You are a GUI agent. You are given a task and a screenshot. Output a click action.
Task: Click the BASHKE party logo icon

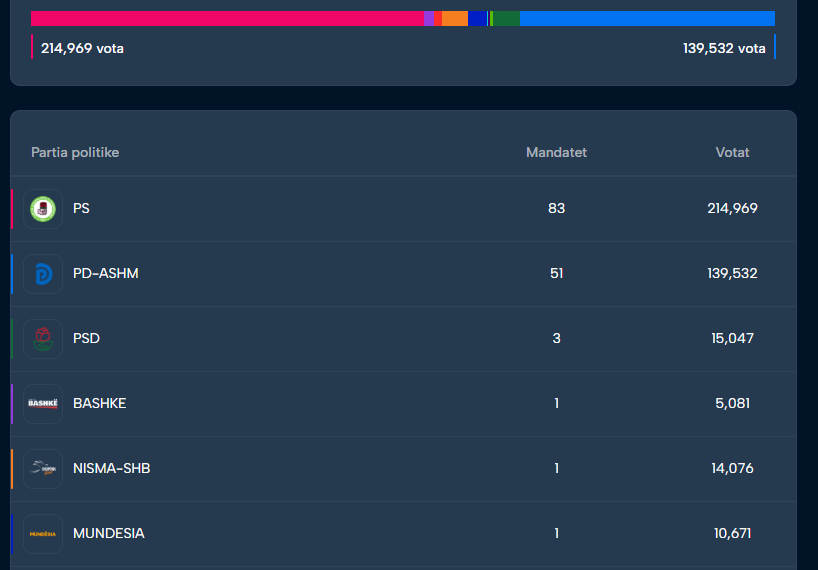pos(43,404)
